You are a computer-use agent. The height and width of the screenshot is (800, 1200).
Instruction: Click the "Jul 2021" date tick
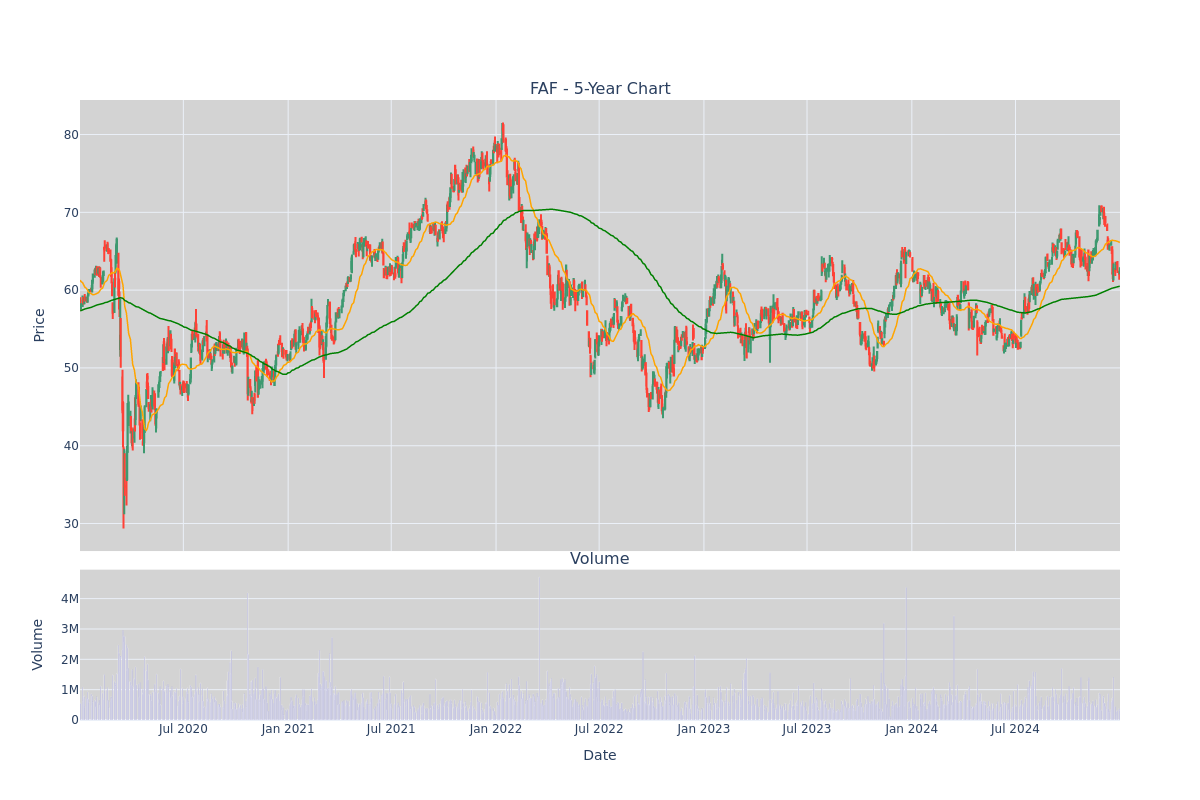[391, 729]
